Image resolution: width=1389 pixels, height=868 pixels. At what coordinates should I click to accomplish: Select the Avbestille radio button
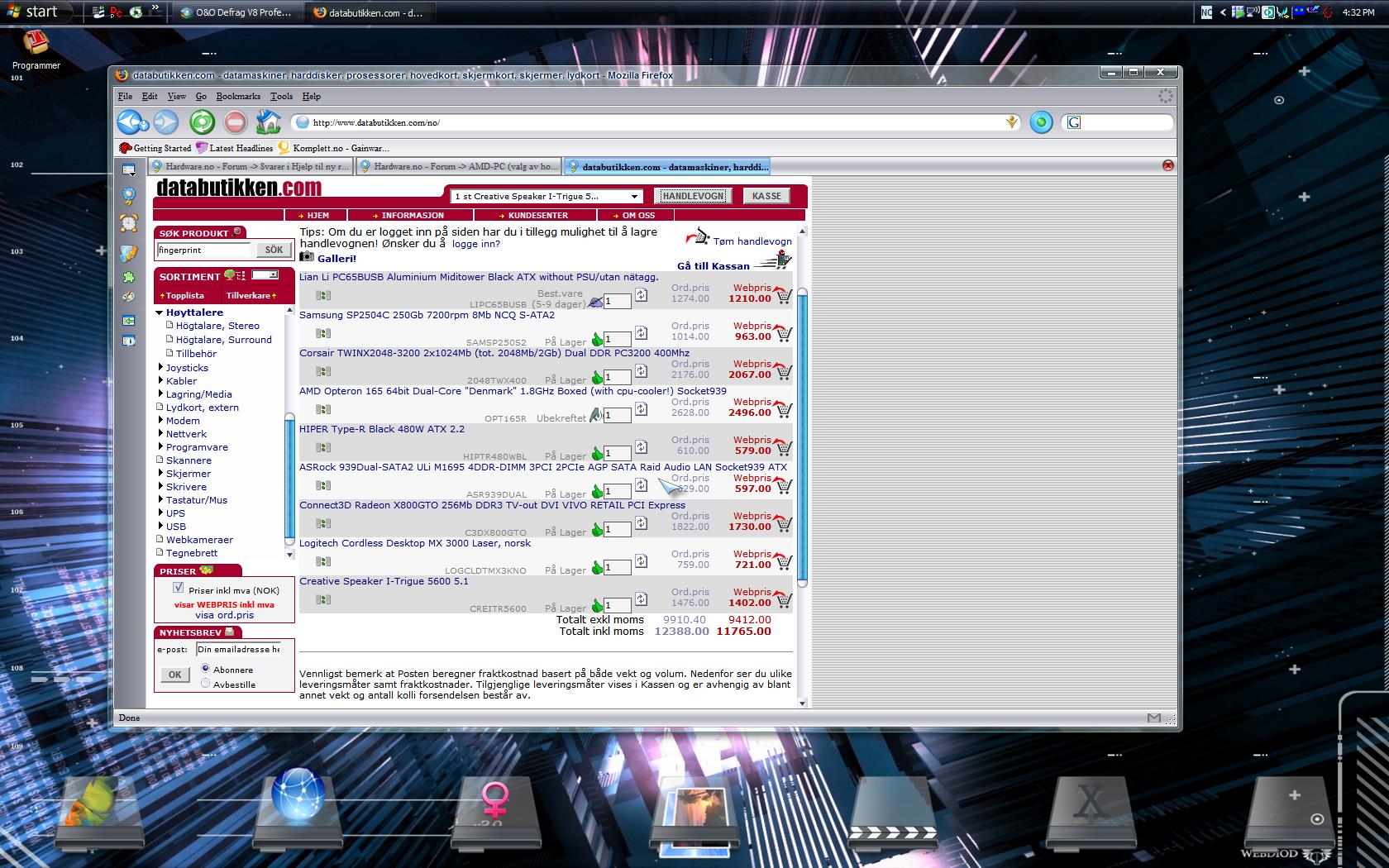(x=206, y=683)
